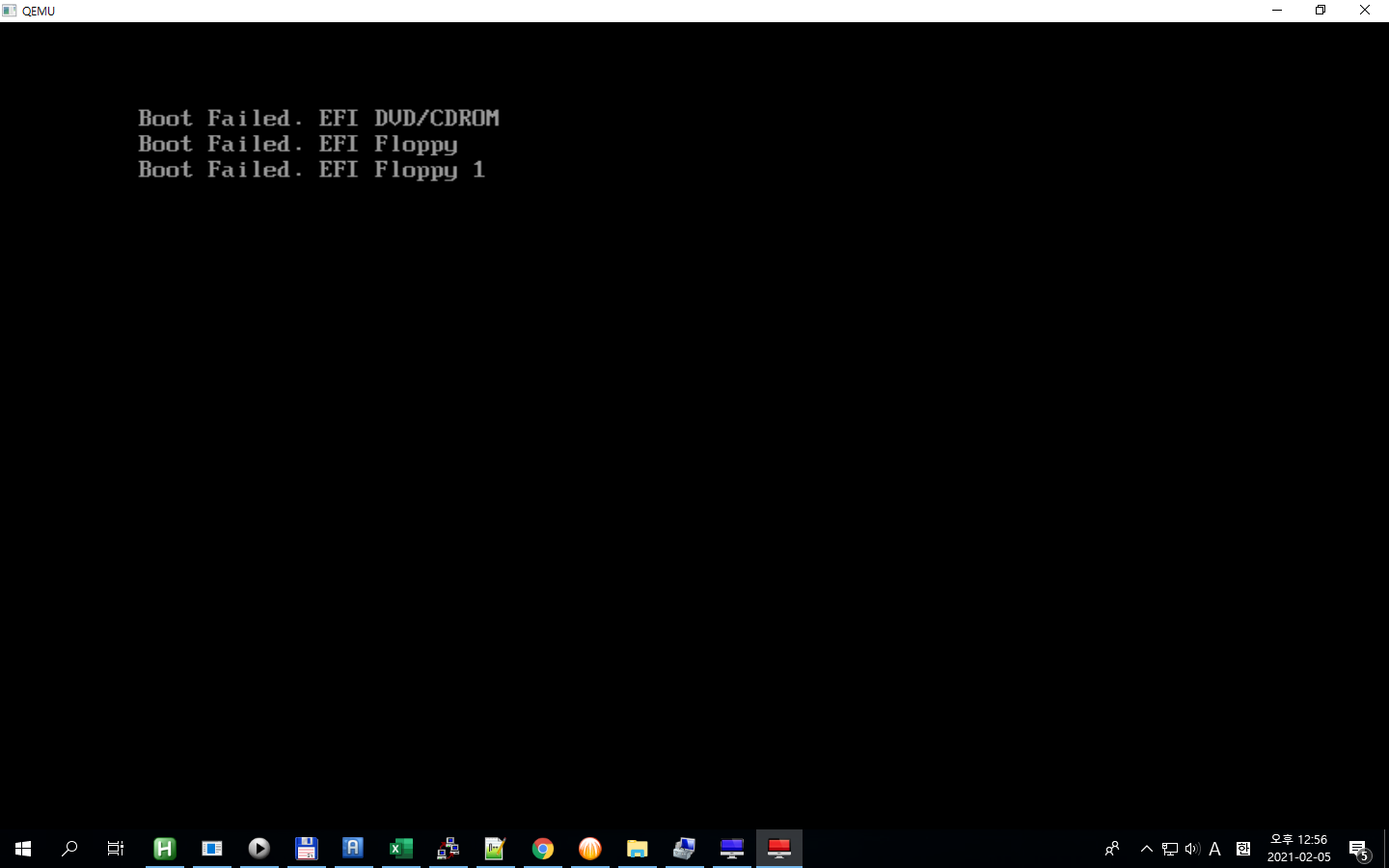Open the Action Center notifications
The height and width of the screenshot is (868, 1389).
tap(1359, 849)
